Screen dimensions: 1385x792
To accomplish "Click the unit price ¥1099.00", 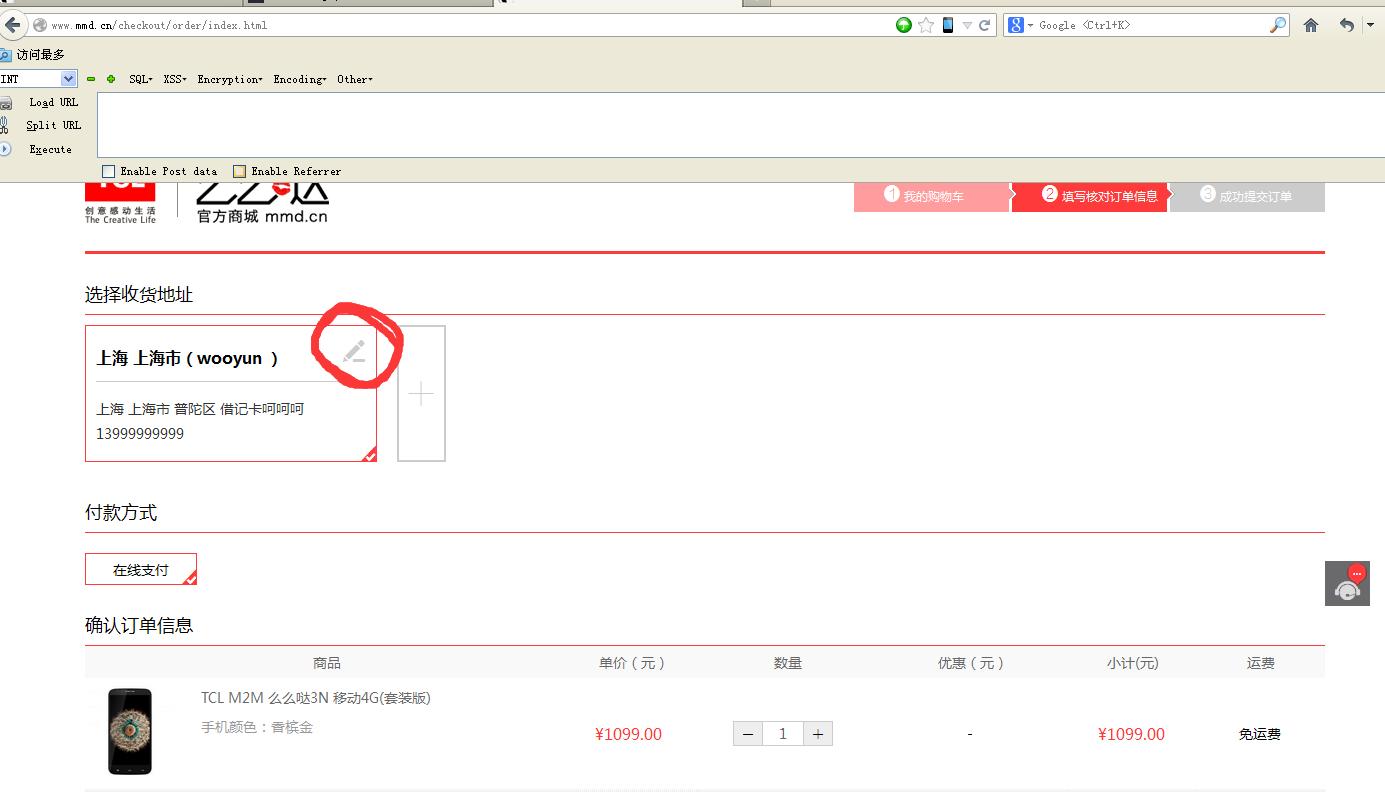I will 628,734.
